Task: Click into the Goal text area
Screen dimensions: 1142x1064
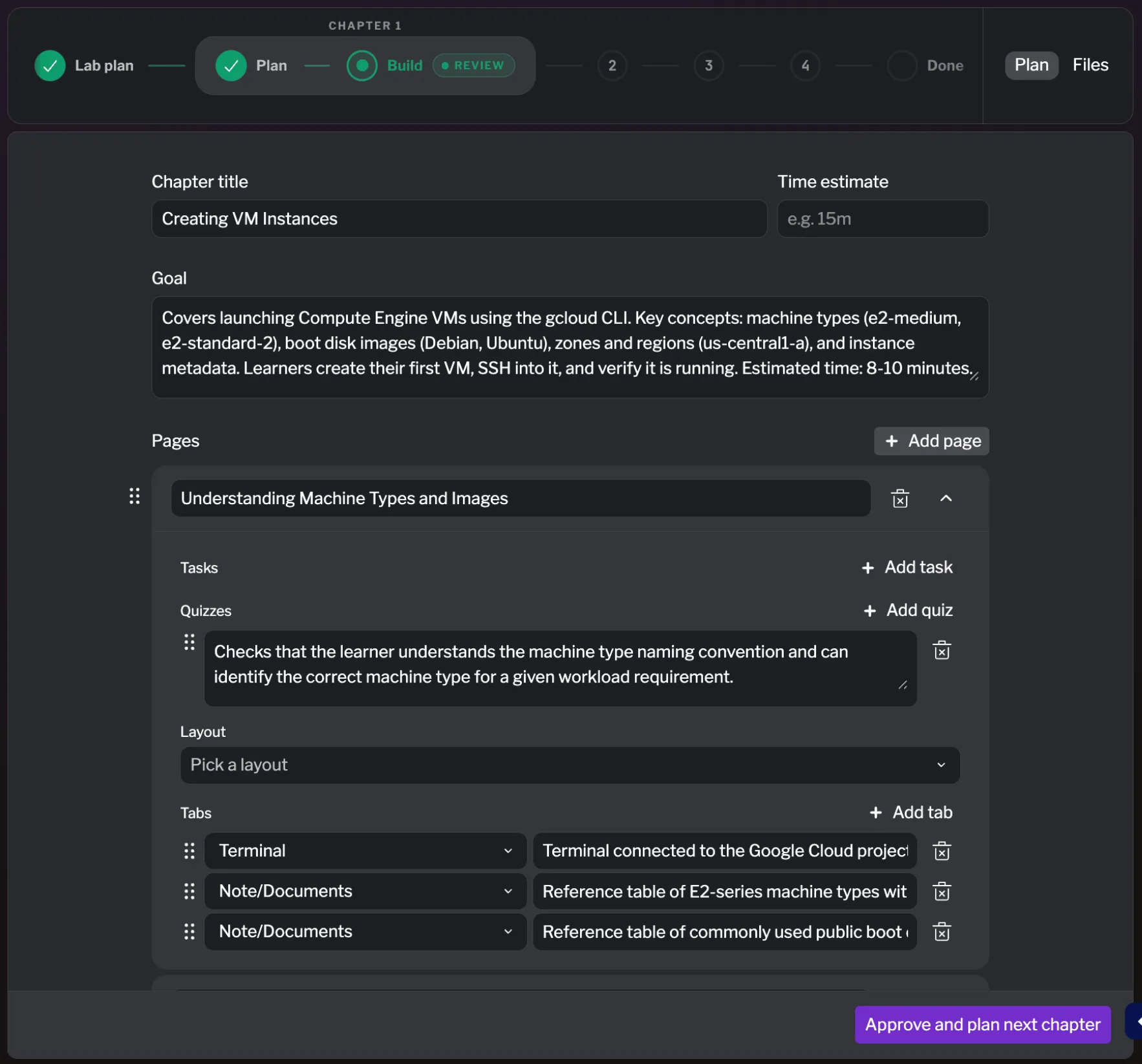Action: click(570, 346)
